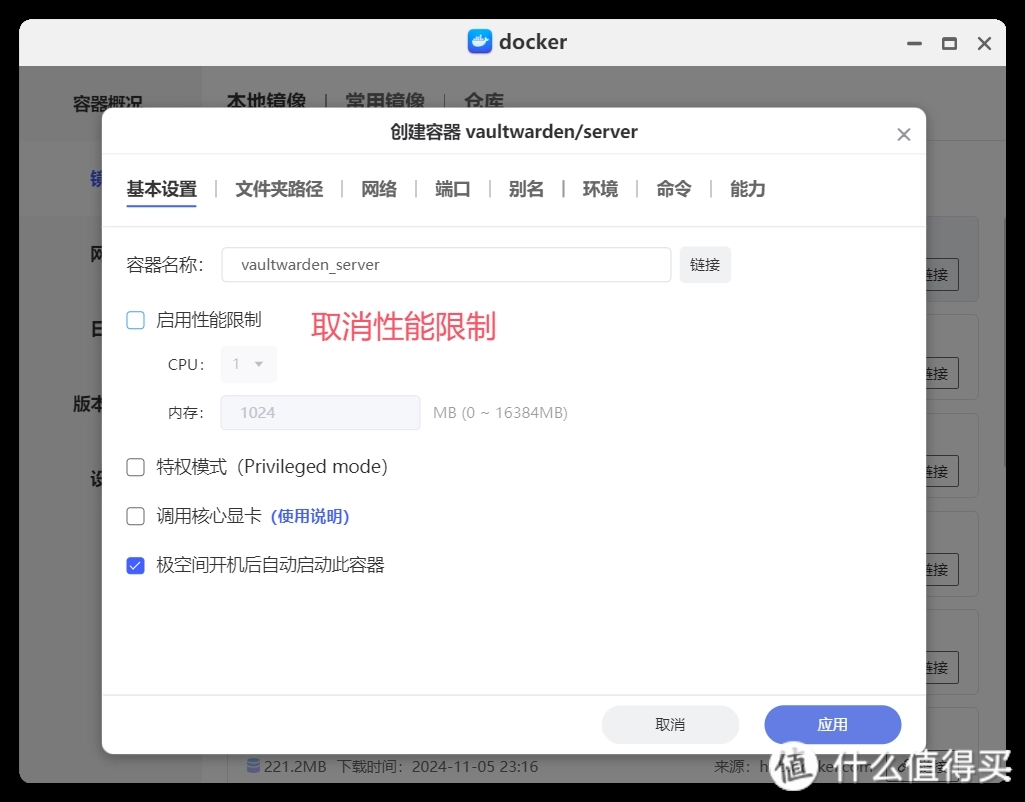The height and width of the screenshot is (802, 1025).
Task: Open the 命令 tab
Action: click(674, 189)
